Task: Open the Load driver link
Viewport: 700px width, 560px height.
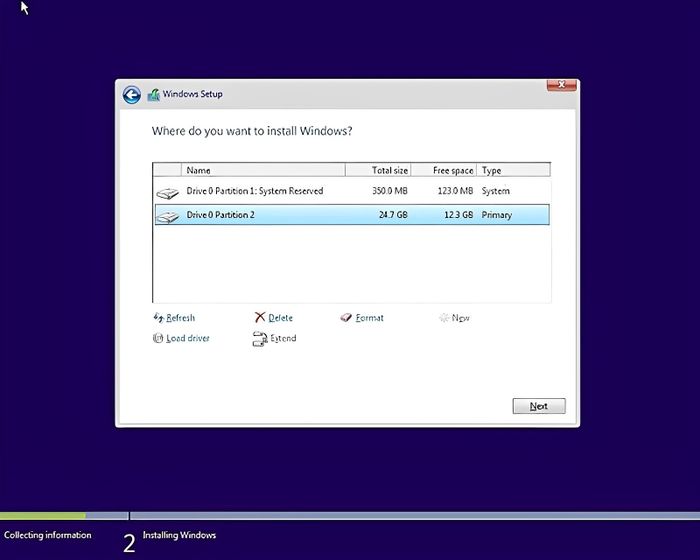Action: click(188, 339)
